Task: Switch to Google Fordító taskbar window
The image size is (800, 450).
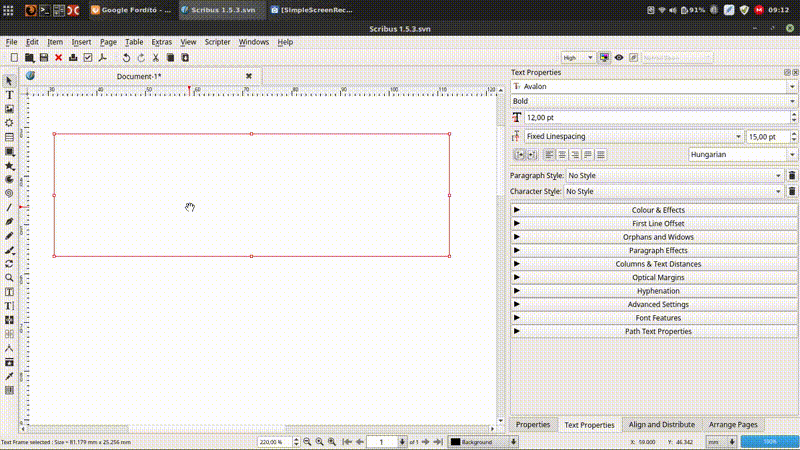Action: pyautogui.click(x=130, y=10)
